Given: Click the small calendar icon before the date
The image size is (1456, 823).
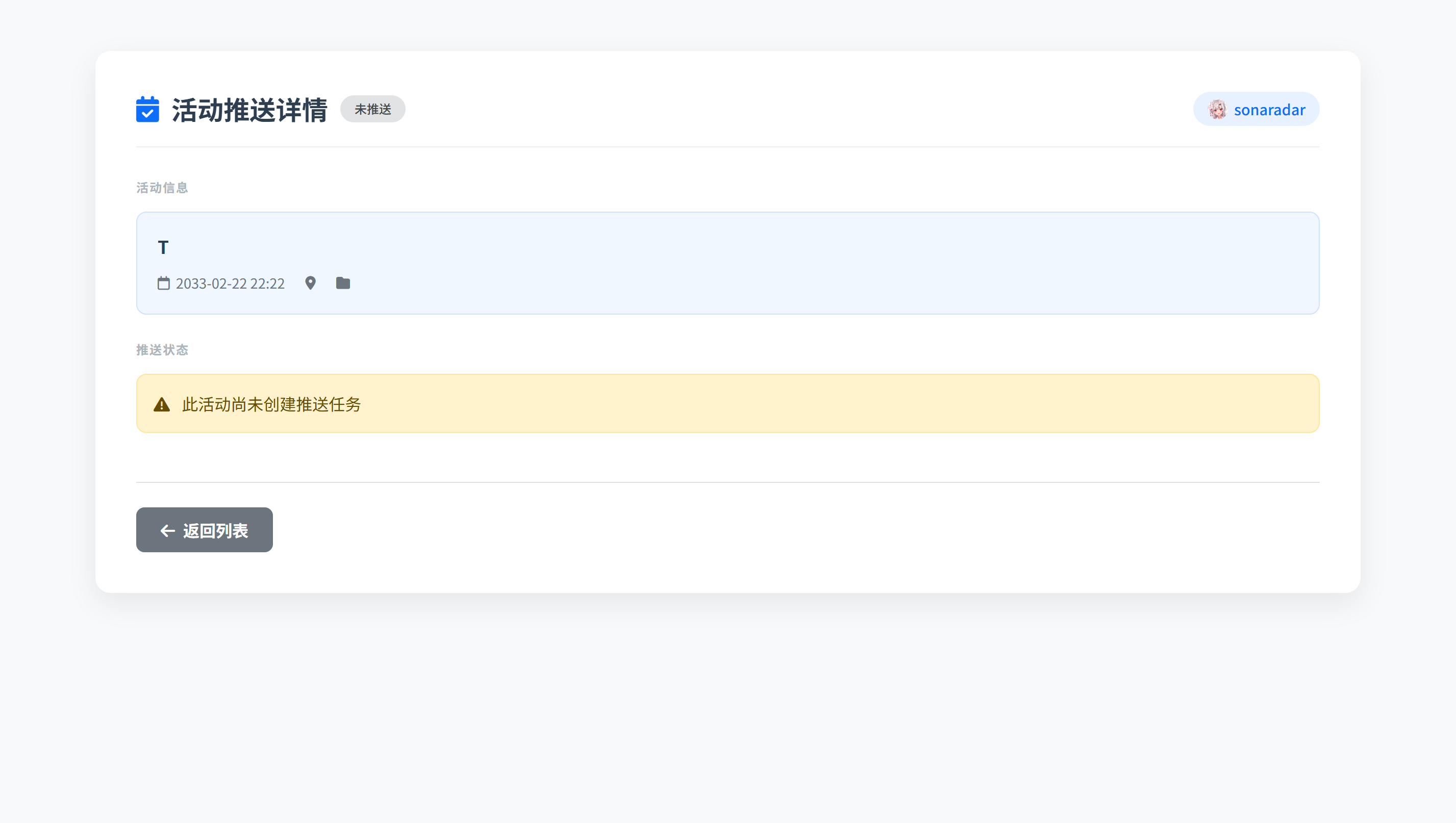Looking at the screenshot, I should pyautogui.click(x=163, y=283).
